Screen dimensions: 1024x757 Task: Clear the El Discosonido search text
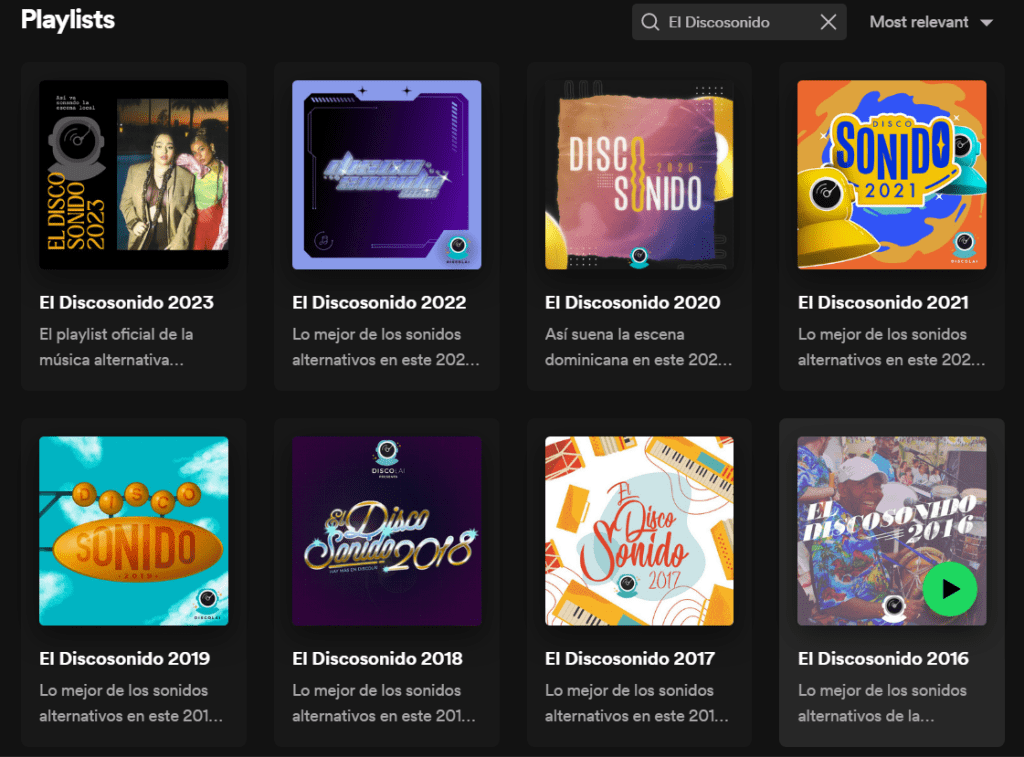(x=828, y=22)
